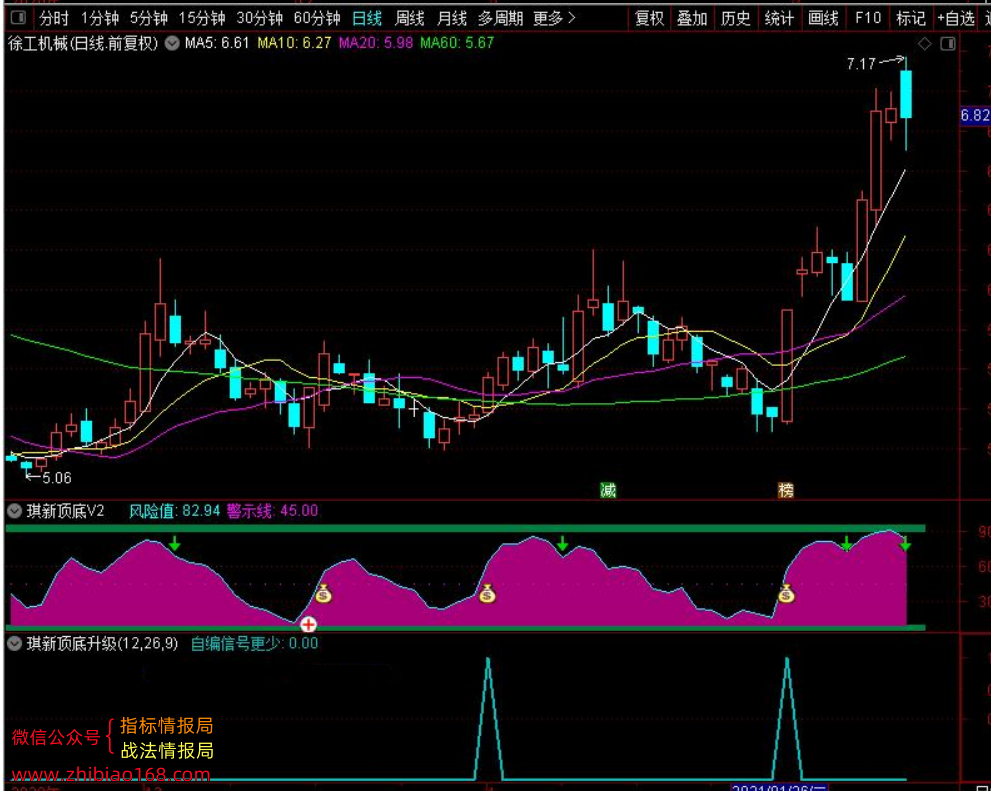The height and width of the screenshot is (791, 991).
Task: Click the 5.06 low price label
Action: pos(57,478)
